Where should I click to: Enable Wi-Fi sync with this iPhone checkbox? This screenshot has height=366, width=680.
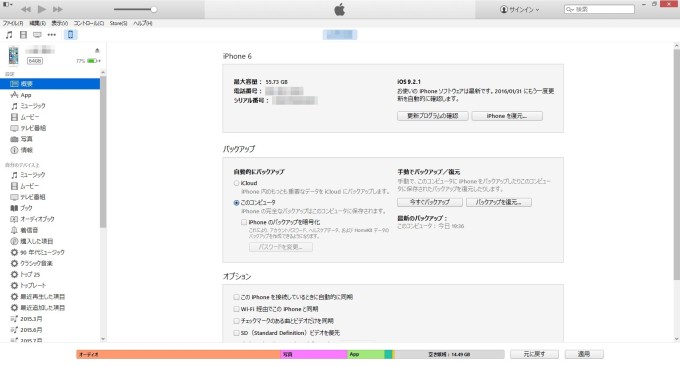236,309
